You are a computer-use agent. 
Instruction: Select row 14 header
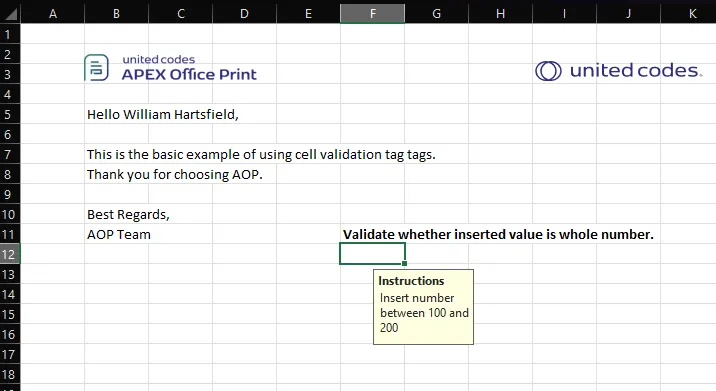10,294
